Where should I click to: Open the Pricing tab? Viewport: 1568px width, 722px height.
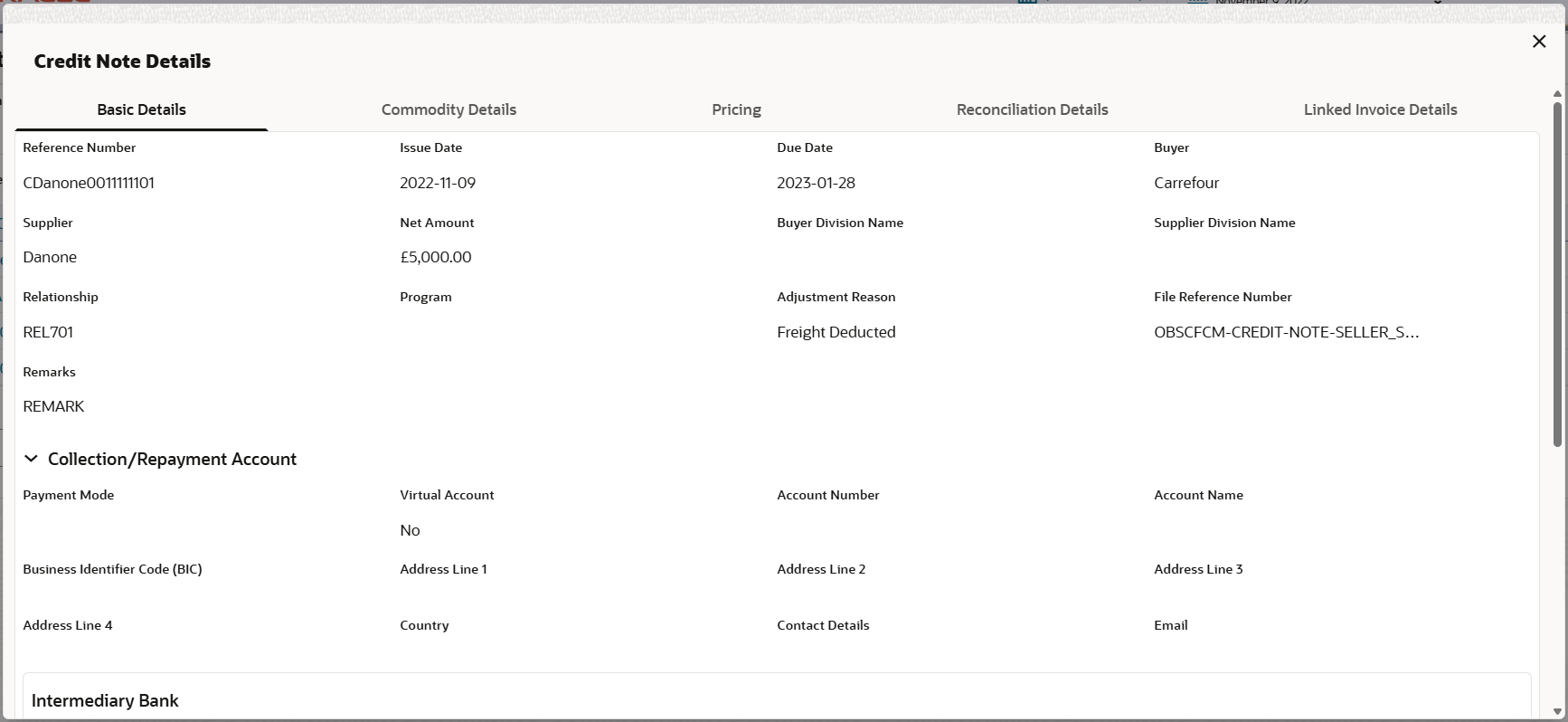736,109
